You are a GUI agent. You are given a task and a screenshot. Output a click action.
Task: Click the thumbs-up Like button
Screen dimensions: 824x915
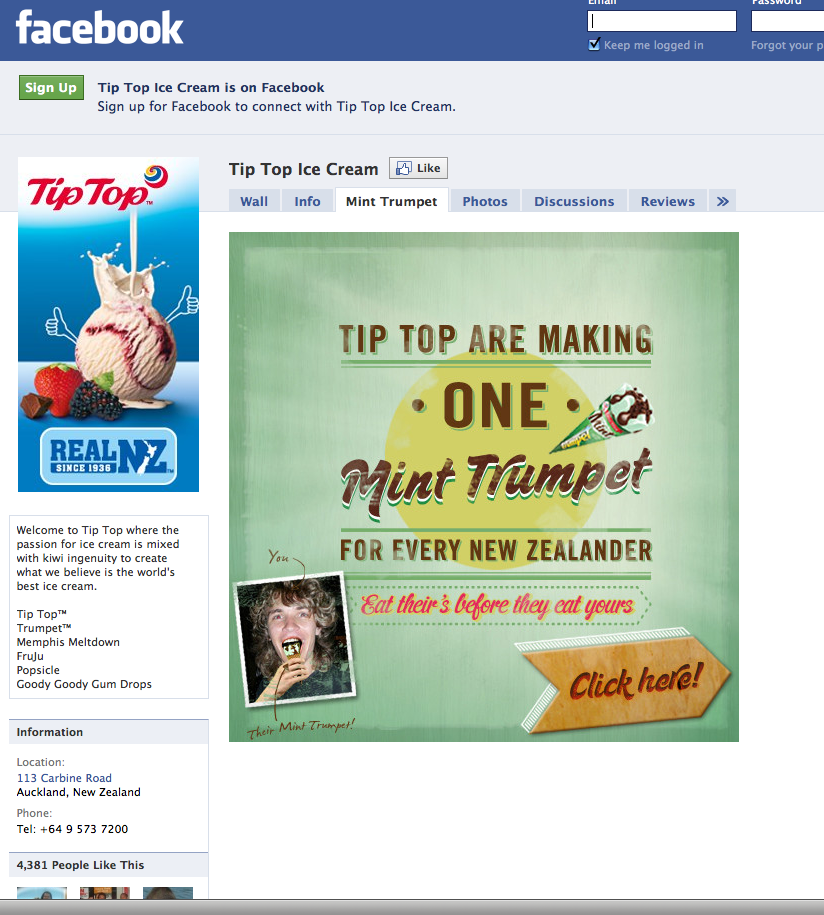[418, 168]
